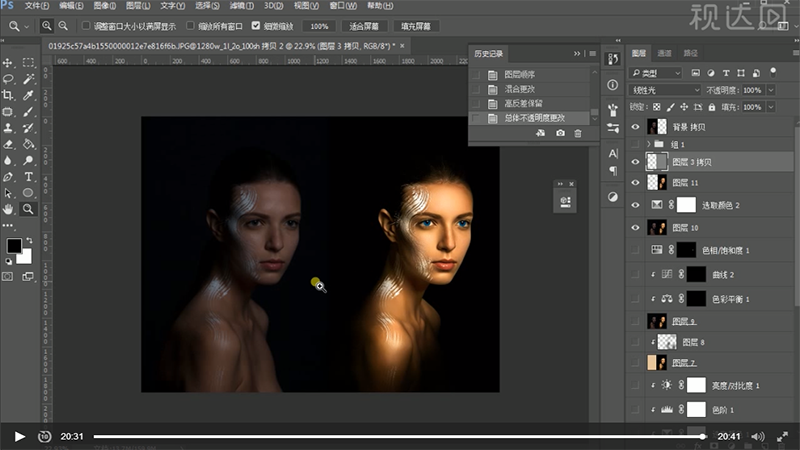
Task: Select the Zoom tool in toolbox
Action: coord(28,209)
